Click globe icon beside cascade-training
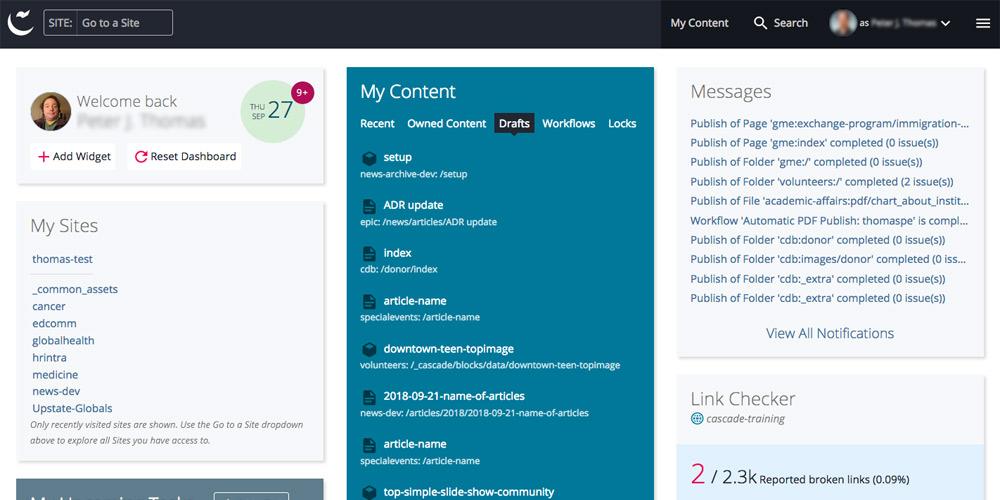 (x=696, y=419)
